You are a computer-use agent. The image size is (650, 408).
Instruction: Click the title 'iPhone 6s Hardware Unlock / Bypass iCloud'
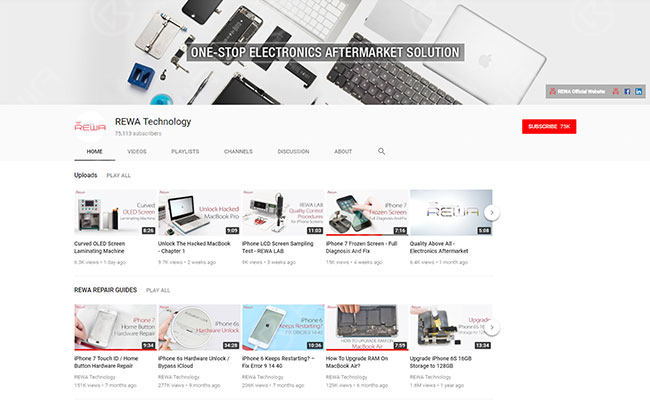[194, 362]
